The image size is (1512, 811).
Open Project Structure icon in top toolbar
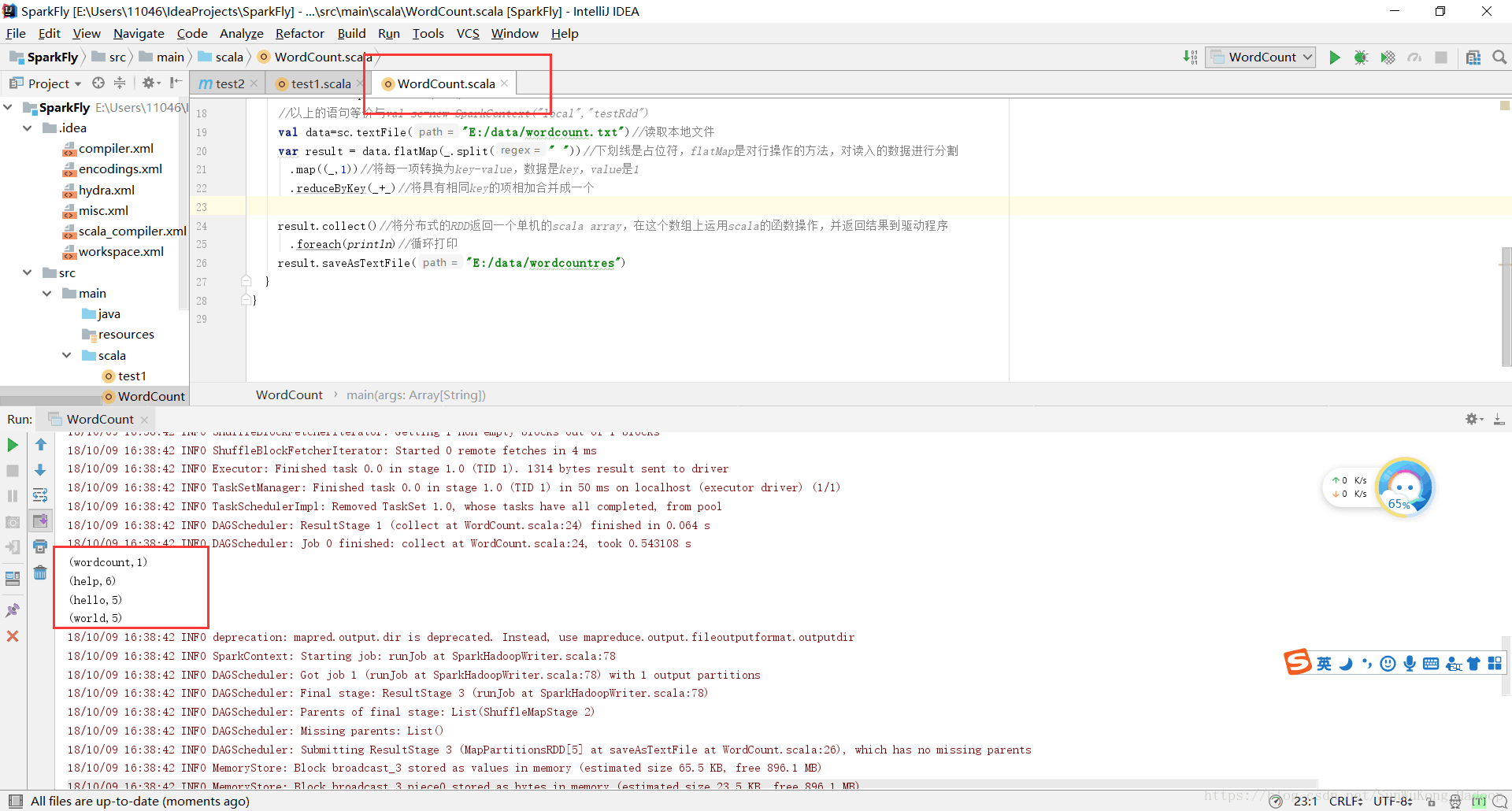(1473, 57)
